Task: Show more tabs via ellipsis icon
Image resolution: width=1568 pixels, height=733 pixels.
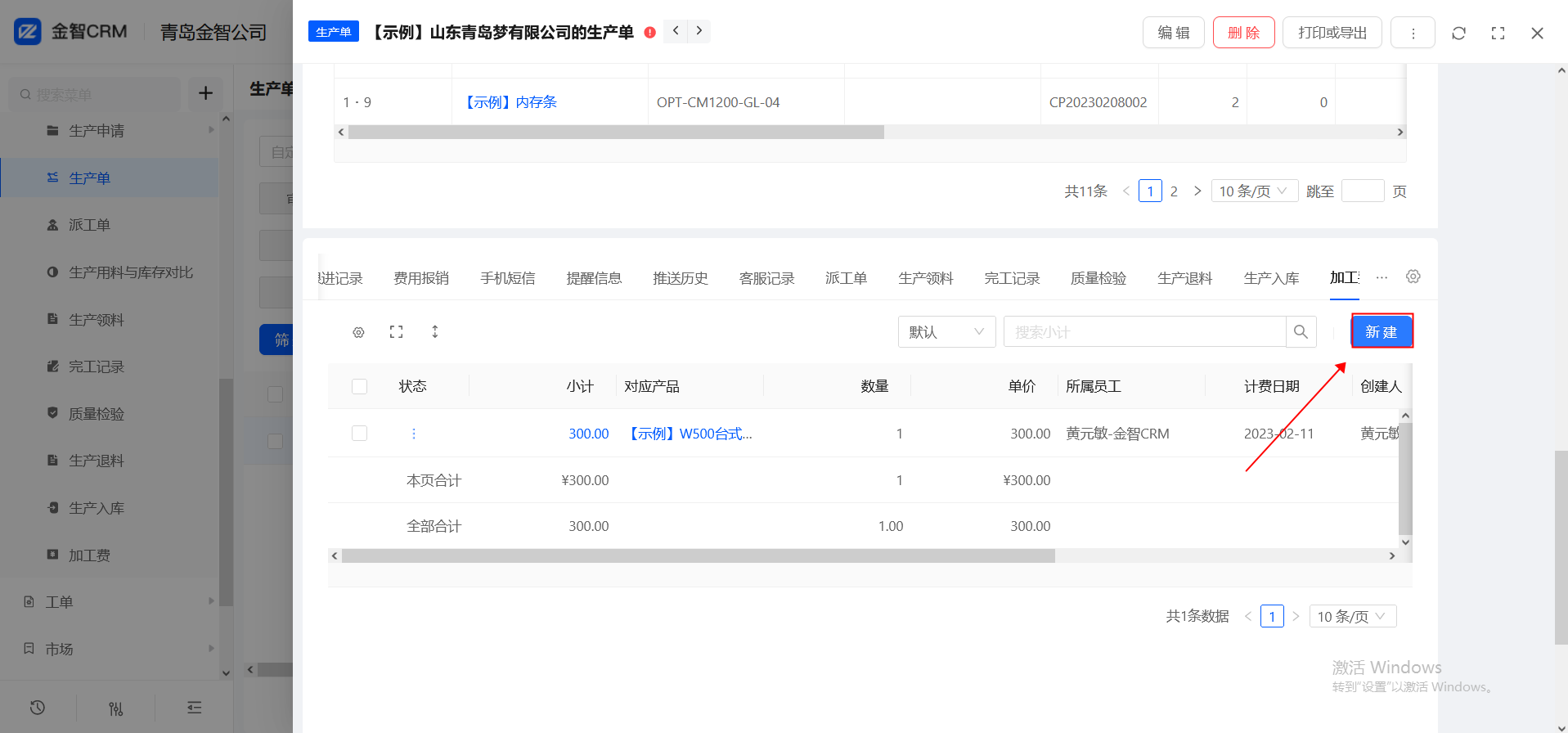Action: [x=1382, y=277]
